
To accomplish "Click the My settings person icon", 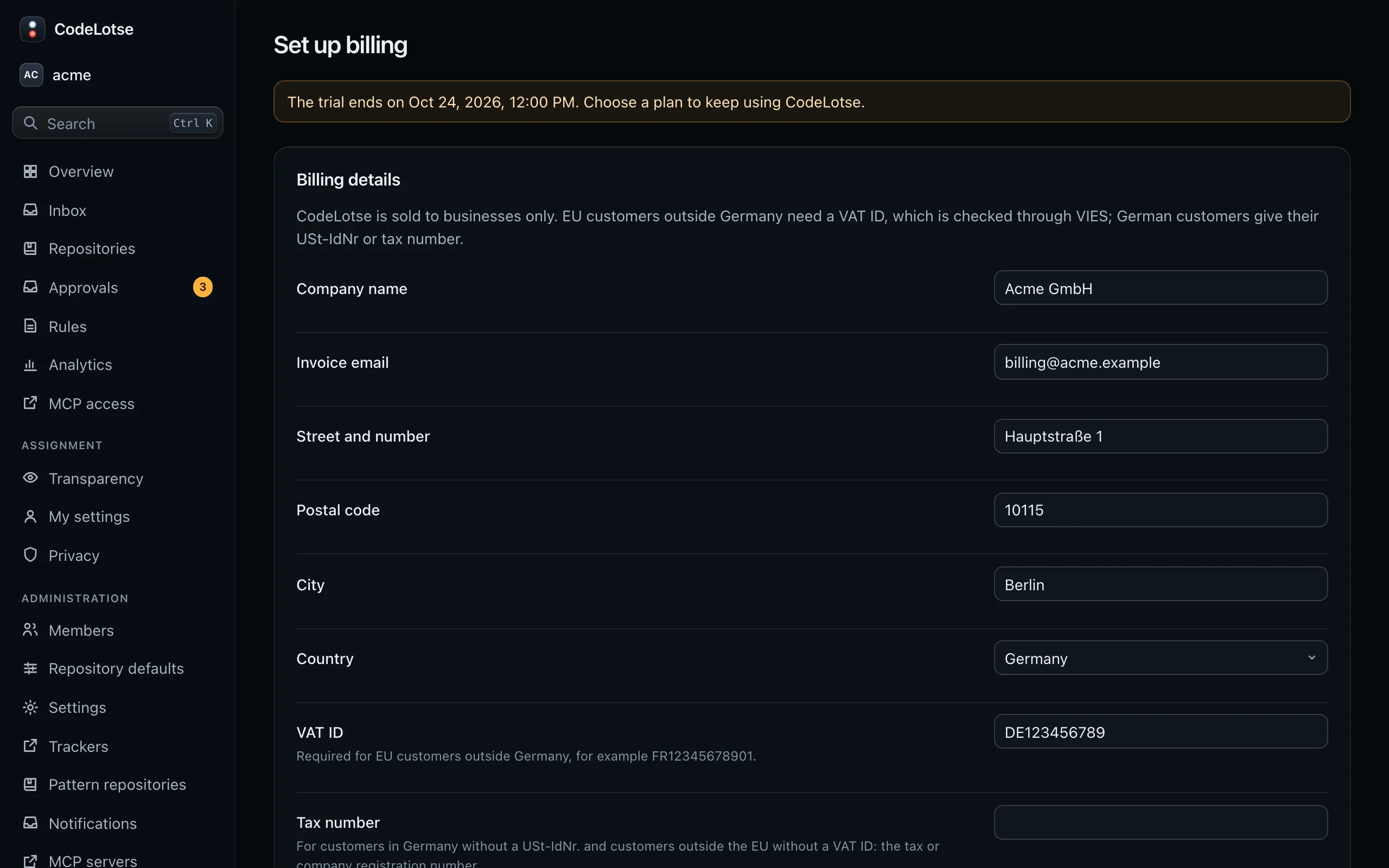I will tap(30, 516).
